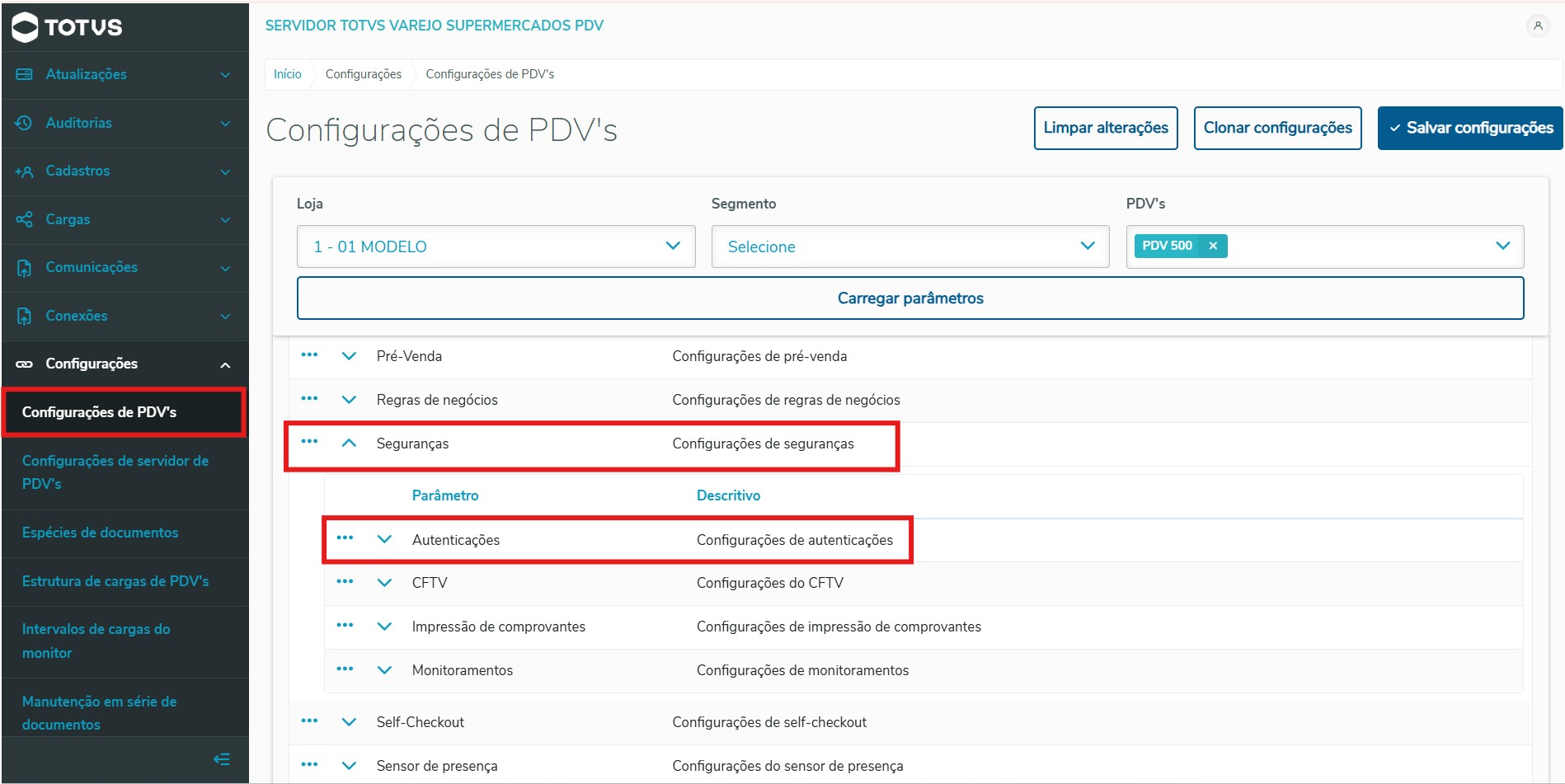Click Limpar alterações button
The image size is (1565, 784).
(1106, 128)
